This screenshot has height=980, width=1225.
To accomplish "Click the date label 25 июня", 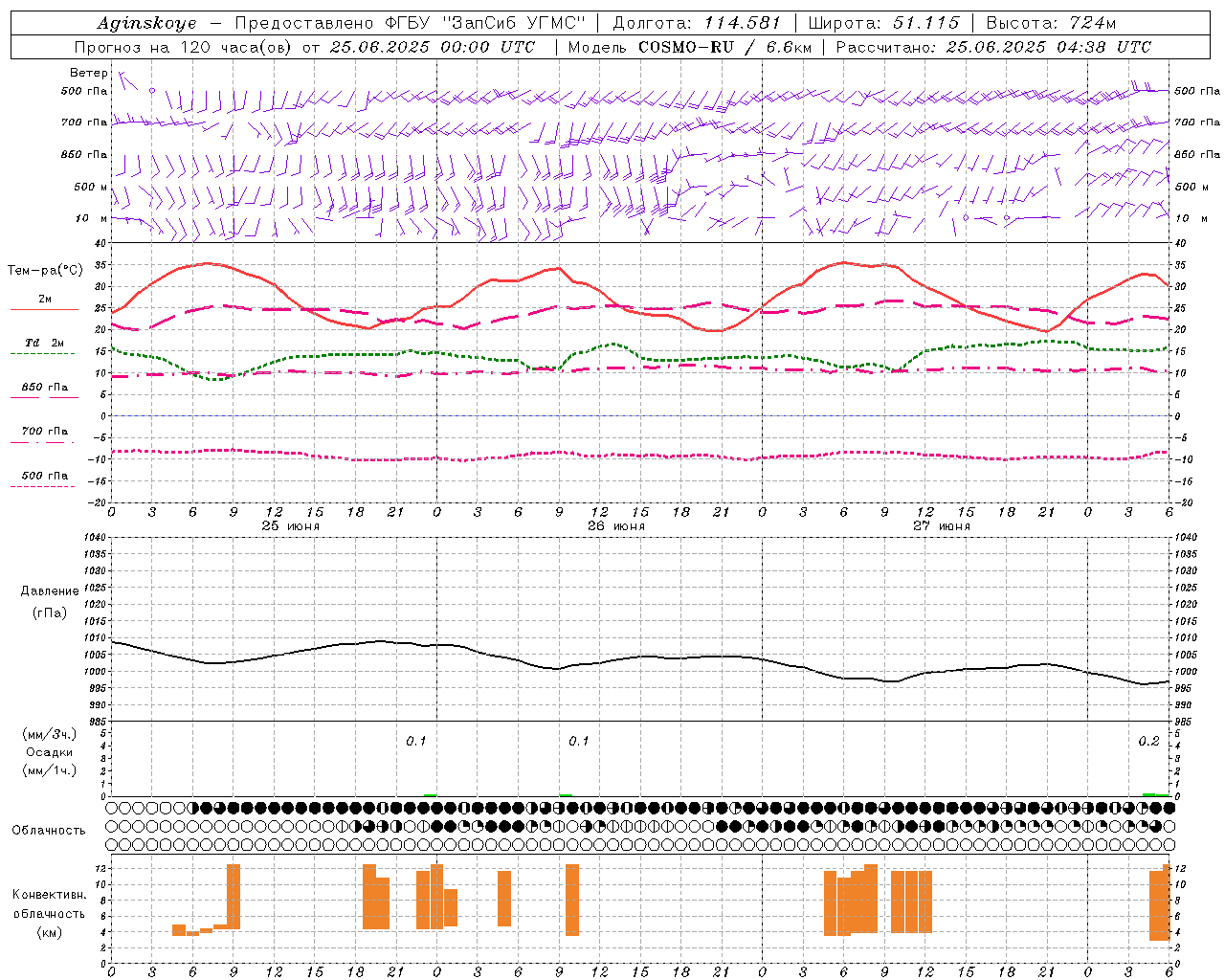I will [x=291, y=525].
